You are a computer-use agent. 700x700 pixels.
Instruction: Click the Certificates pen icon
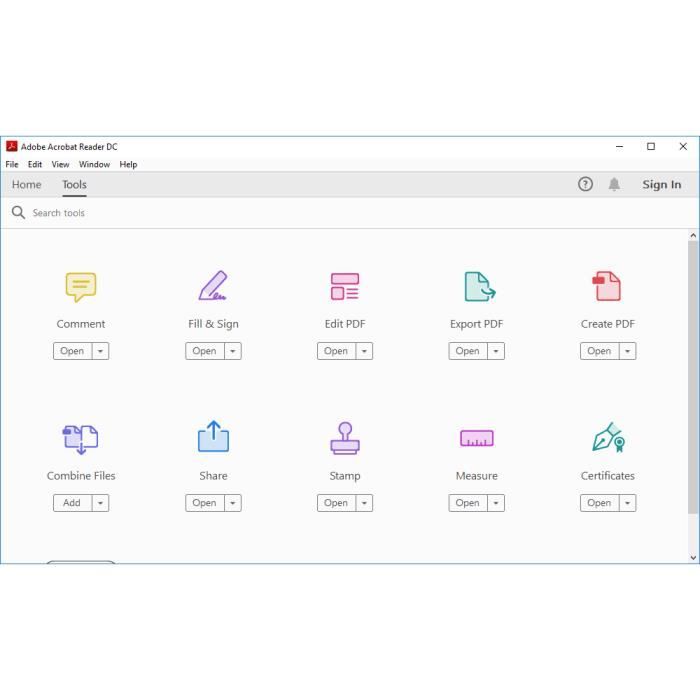click(608, 438)
